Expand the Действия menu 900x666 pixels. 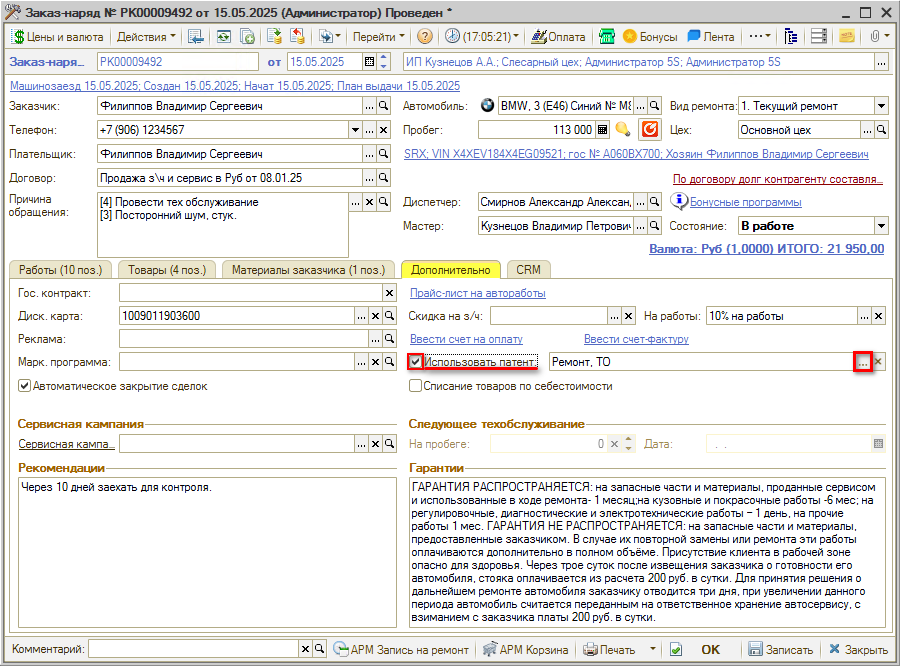145,36
